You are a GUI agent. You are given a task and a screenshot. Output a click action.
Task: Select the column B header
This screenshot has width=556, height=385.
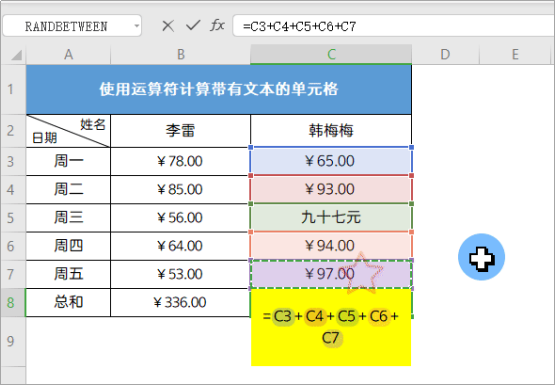point(180,55)
